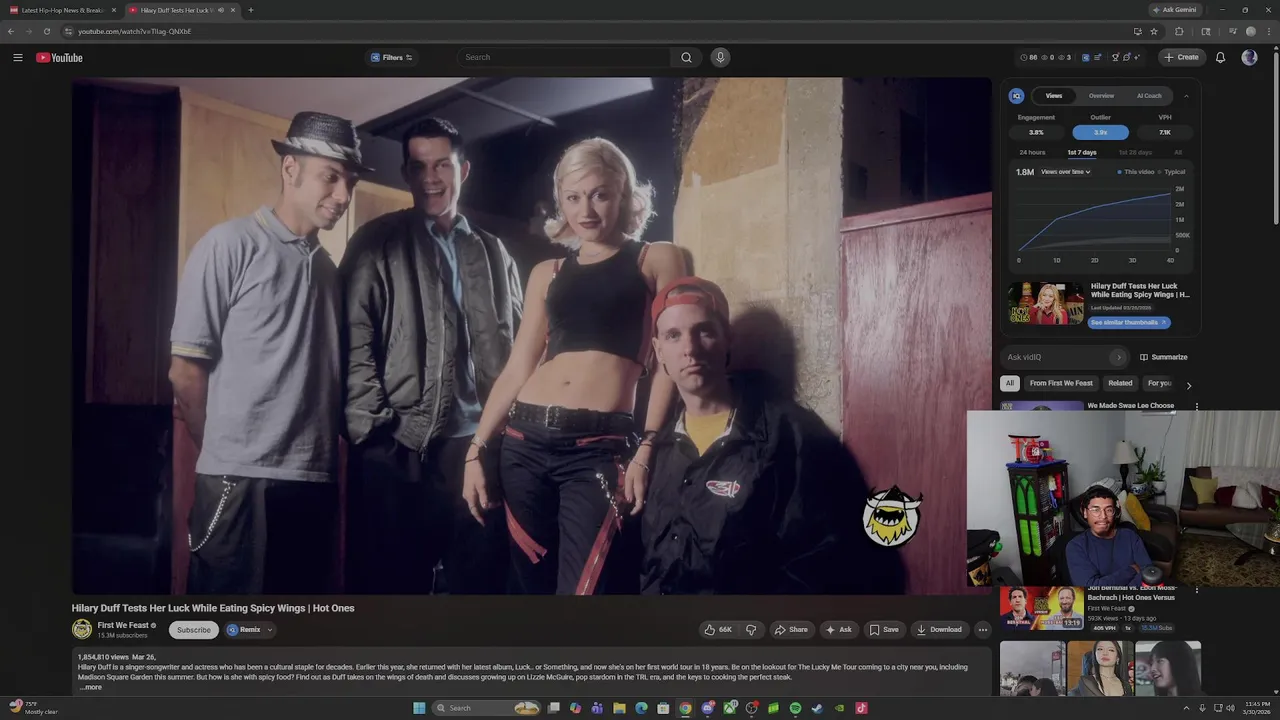Reload the page
The width and height of the screenshot is (1280, 720).
click(46, 31)
